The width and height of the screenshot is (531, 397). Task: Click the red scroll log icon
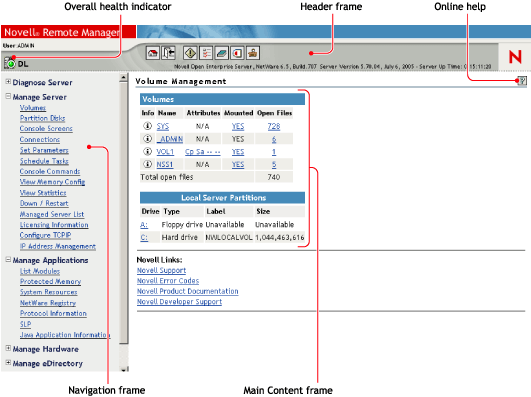coord(237,53)
